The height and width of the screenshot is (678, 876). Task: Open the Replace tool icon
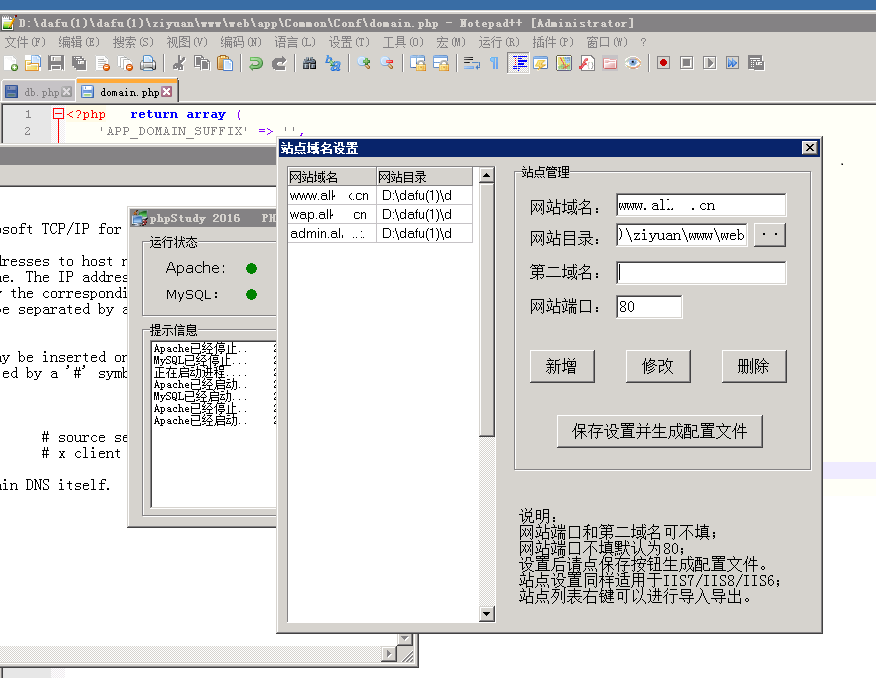click(333, 64)
